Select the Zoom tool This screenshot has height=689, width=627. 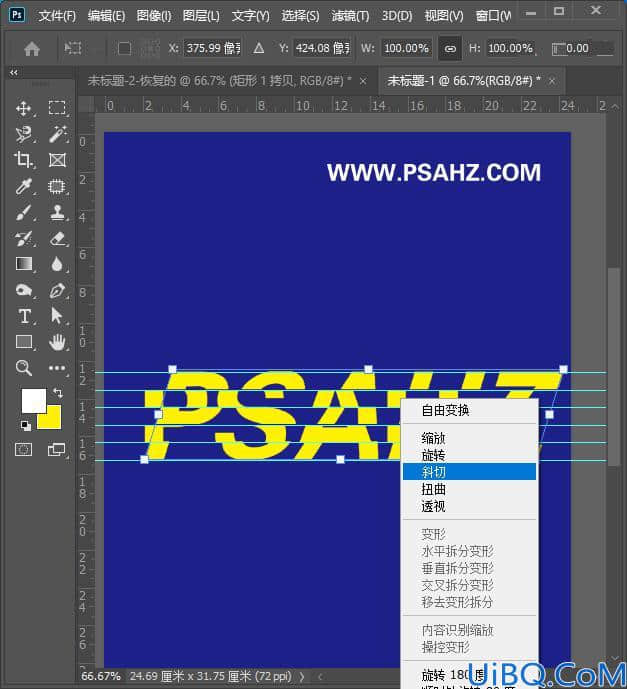pyautogui.click(x=23, y=368)
